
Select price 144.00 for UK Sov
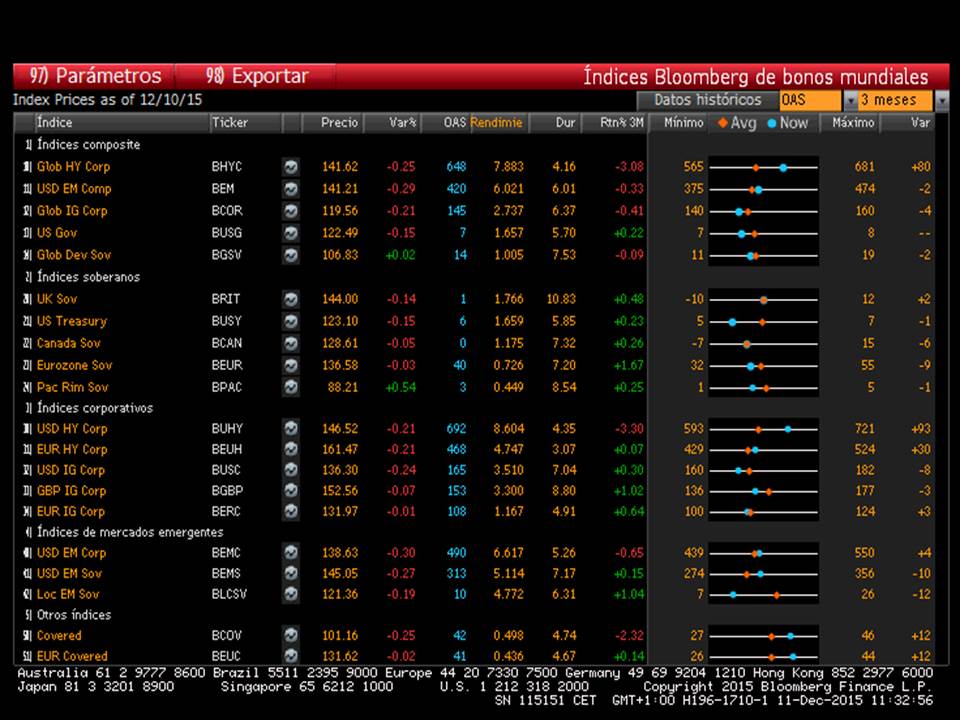340,299
